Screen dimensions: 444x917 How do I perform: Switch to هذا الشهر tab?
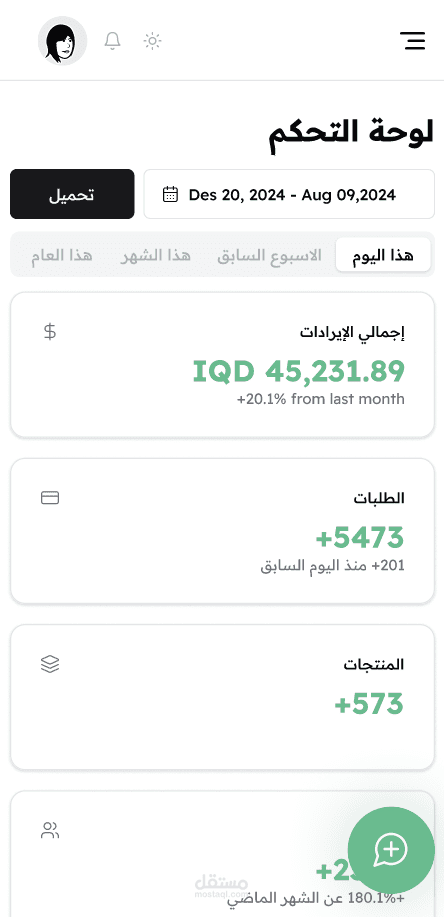pos(156,255)
